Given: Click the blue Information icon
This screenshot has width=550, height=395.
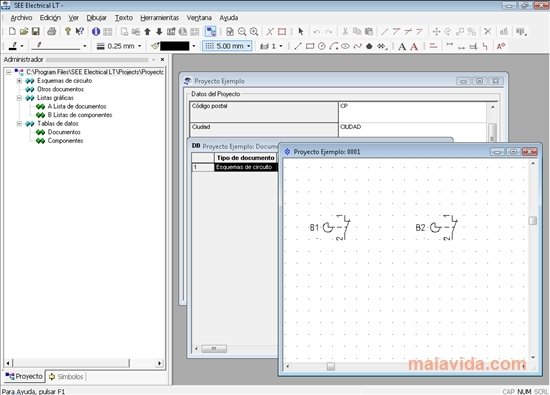Looking at the screenshot, I should point(96,32).
